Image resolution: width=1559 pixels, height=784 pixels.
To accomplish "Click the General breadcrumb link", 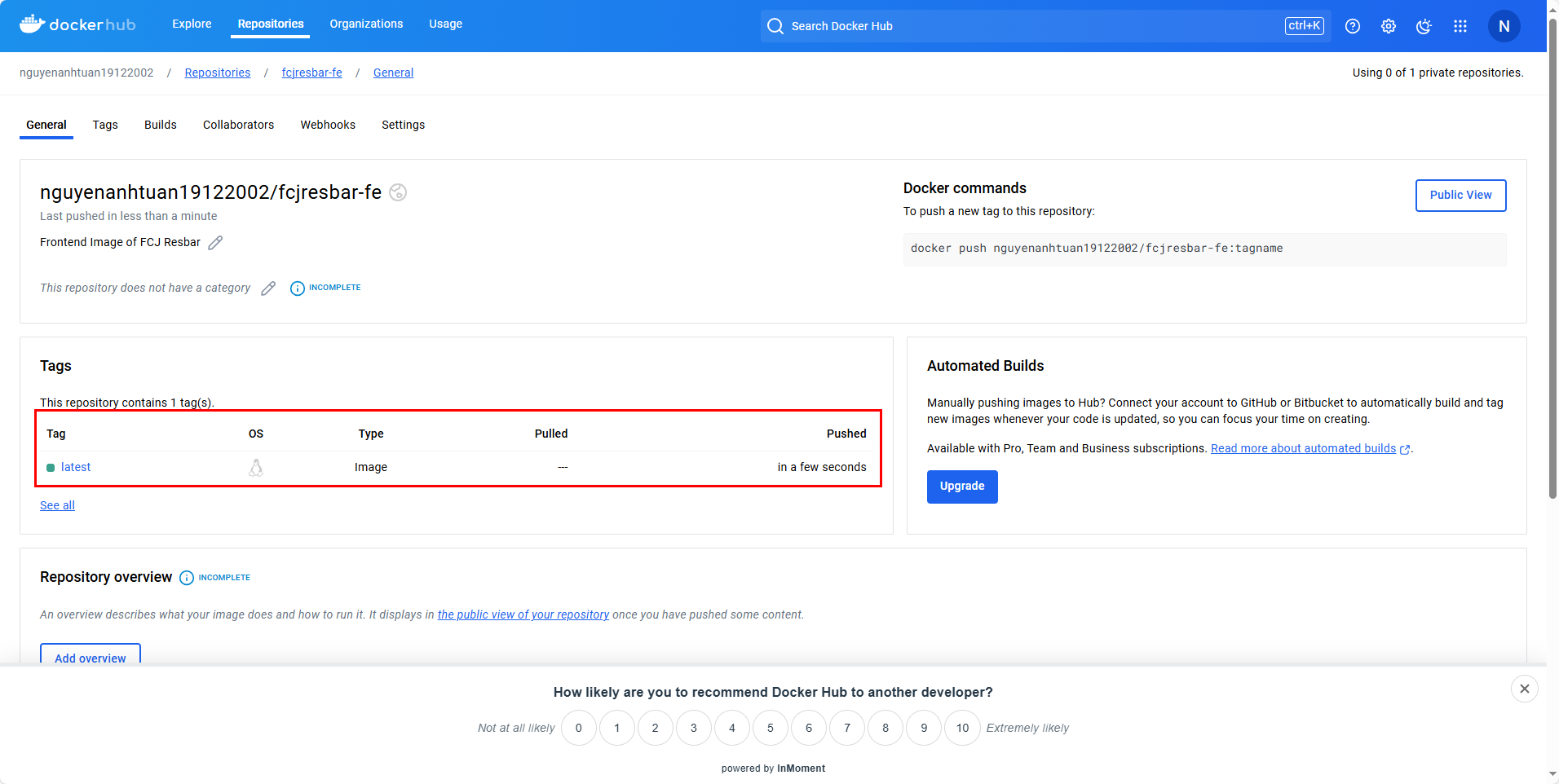I will coord(393,73).
